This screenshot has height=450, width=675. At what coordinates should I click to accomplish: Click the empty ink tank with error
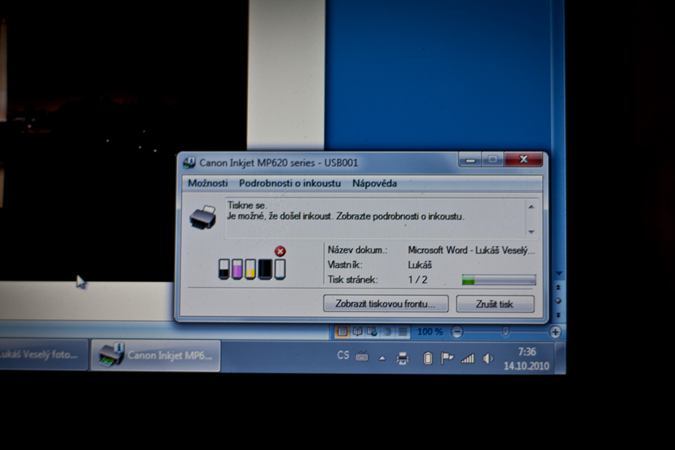279,269
